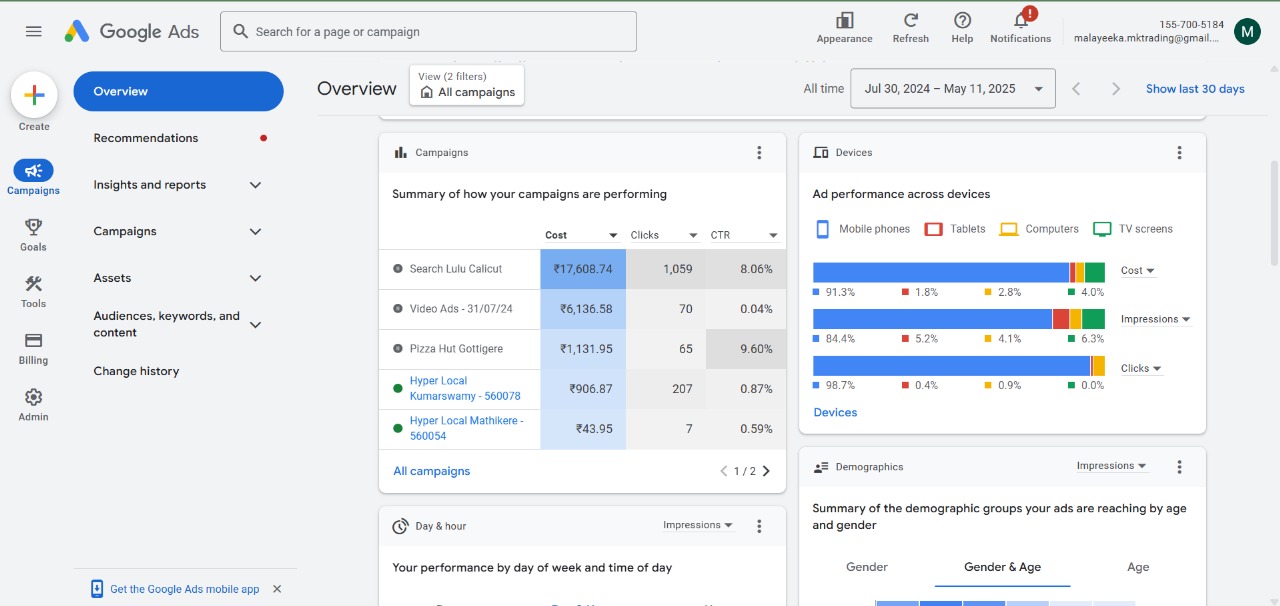Viewport: 1280px width, 606px height.
Task: Select Recommendations in the sidebar
Action: [146, 138]
